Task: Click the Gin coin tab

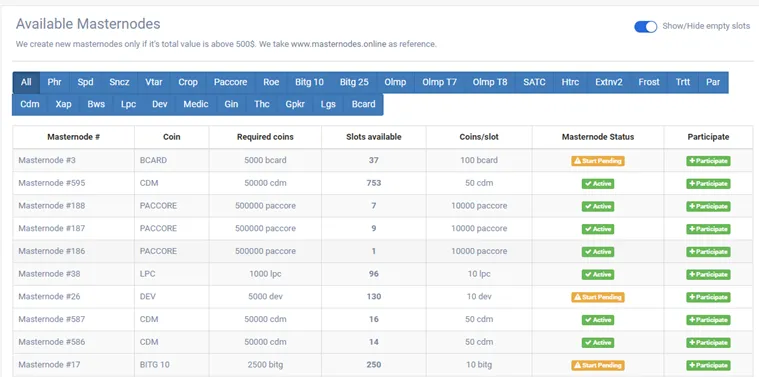Action: (231, 104)
